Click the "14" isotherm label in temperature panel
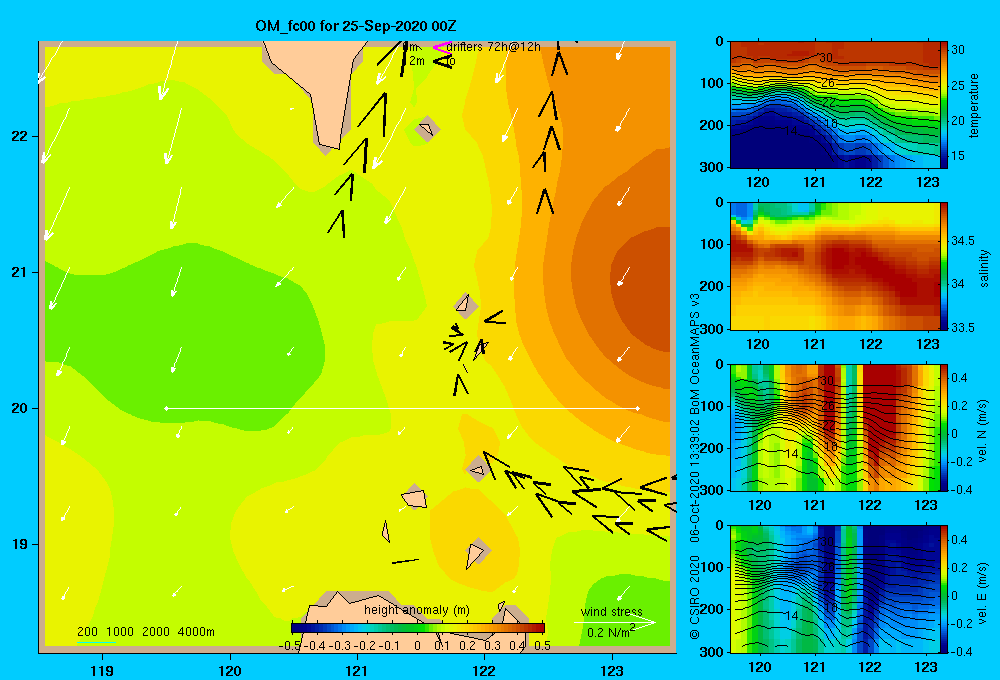 click(791, 131)
